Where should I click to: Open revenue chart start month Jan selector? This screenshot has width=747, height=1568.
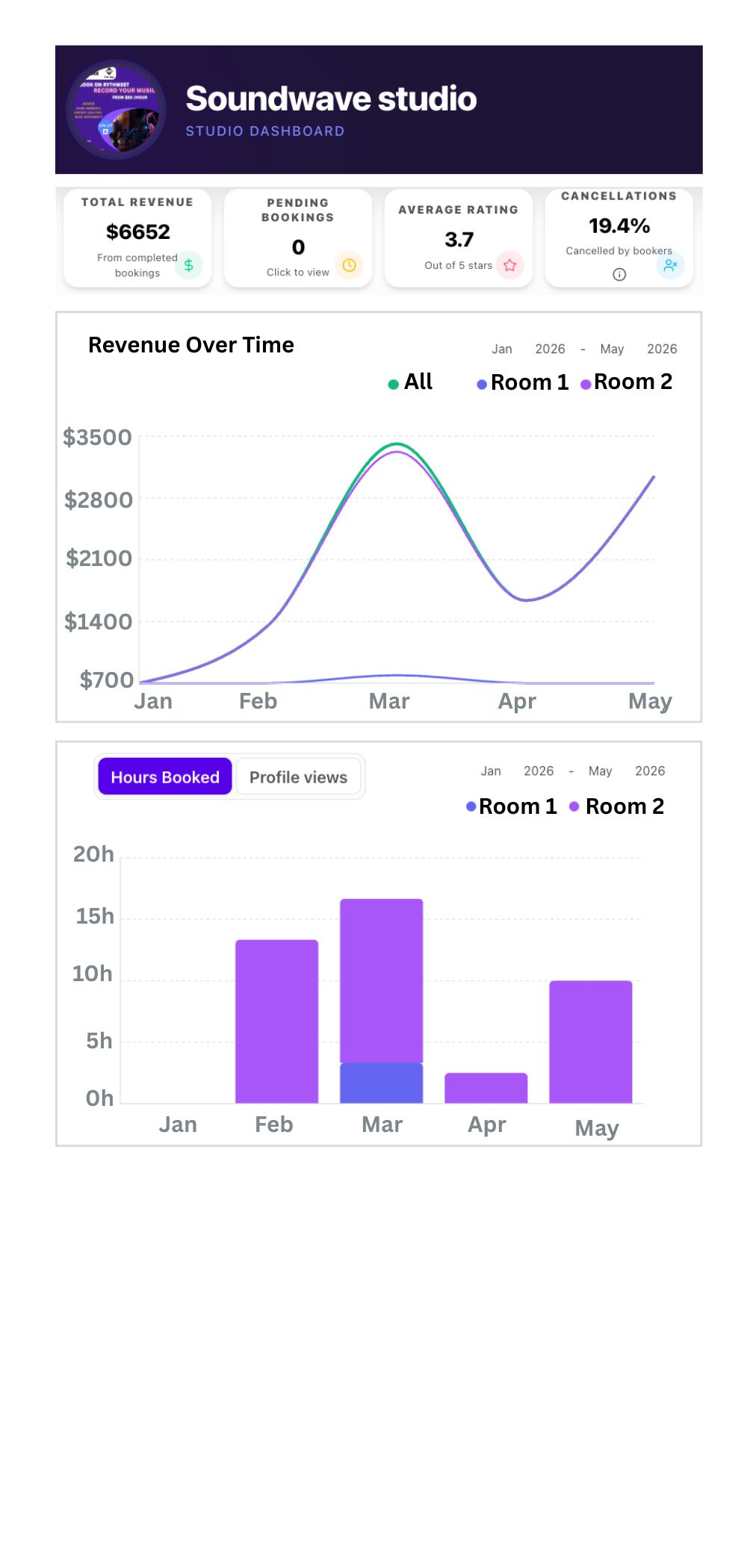pyautogui.click(x=502, y=349)
